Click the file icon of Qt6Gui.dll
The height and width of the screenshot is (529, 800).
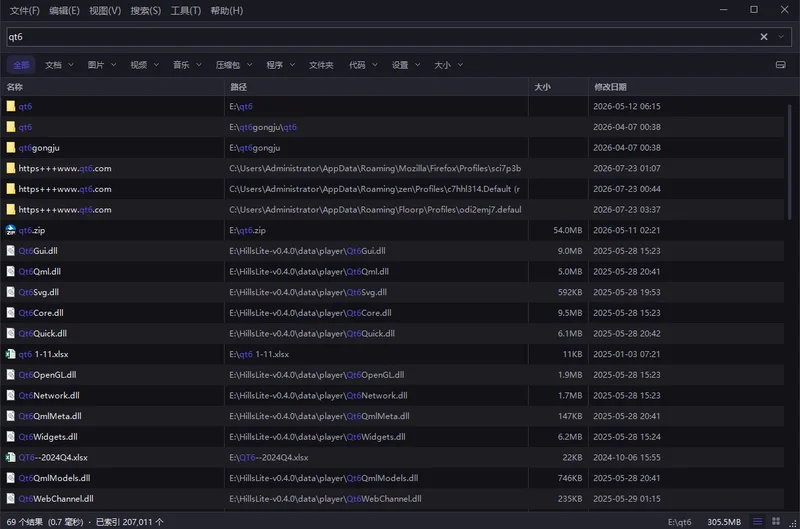point(10,250)
